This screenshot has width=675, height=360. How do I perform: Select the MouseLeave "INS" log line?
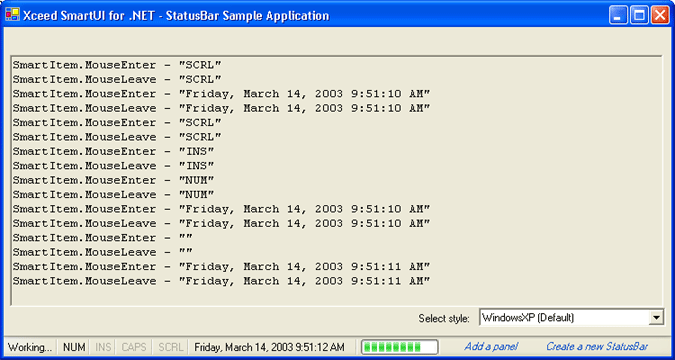click(x=113, y=166)
